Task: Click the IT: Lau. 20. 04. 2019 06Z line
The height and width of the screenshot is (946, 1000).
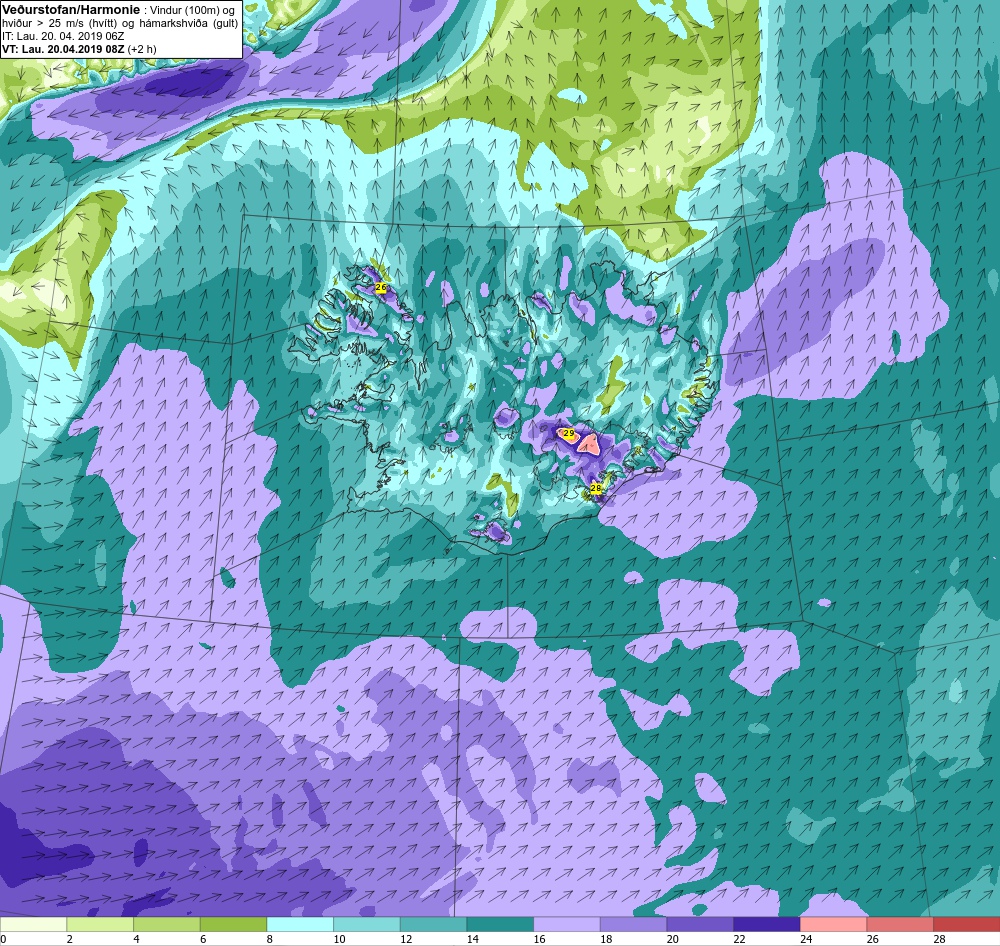Action: click(63, 36)
